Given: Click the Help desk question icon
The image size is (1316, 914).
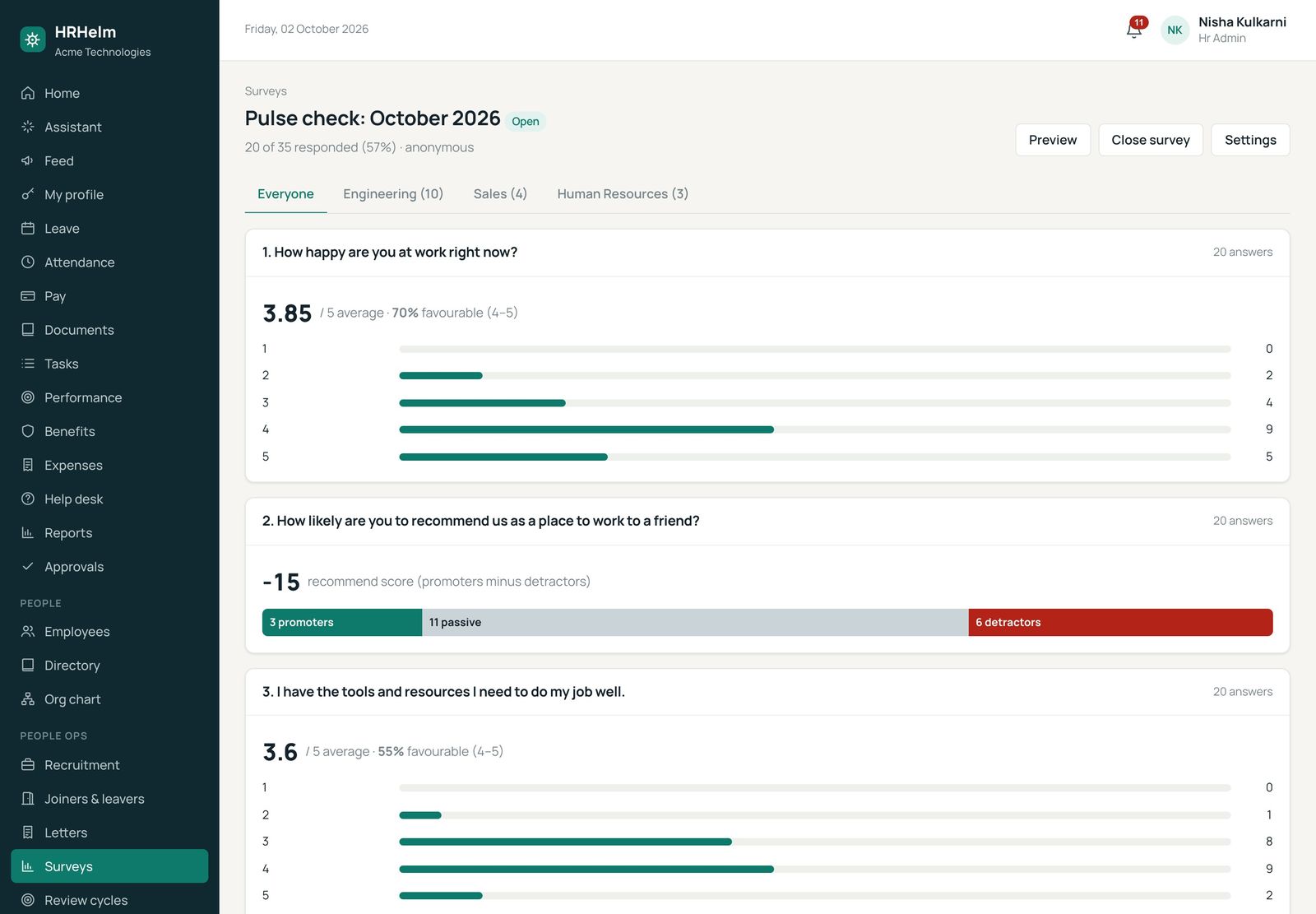Looking at the screenshot, I should [x=28, y=499].
